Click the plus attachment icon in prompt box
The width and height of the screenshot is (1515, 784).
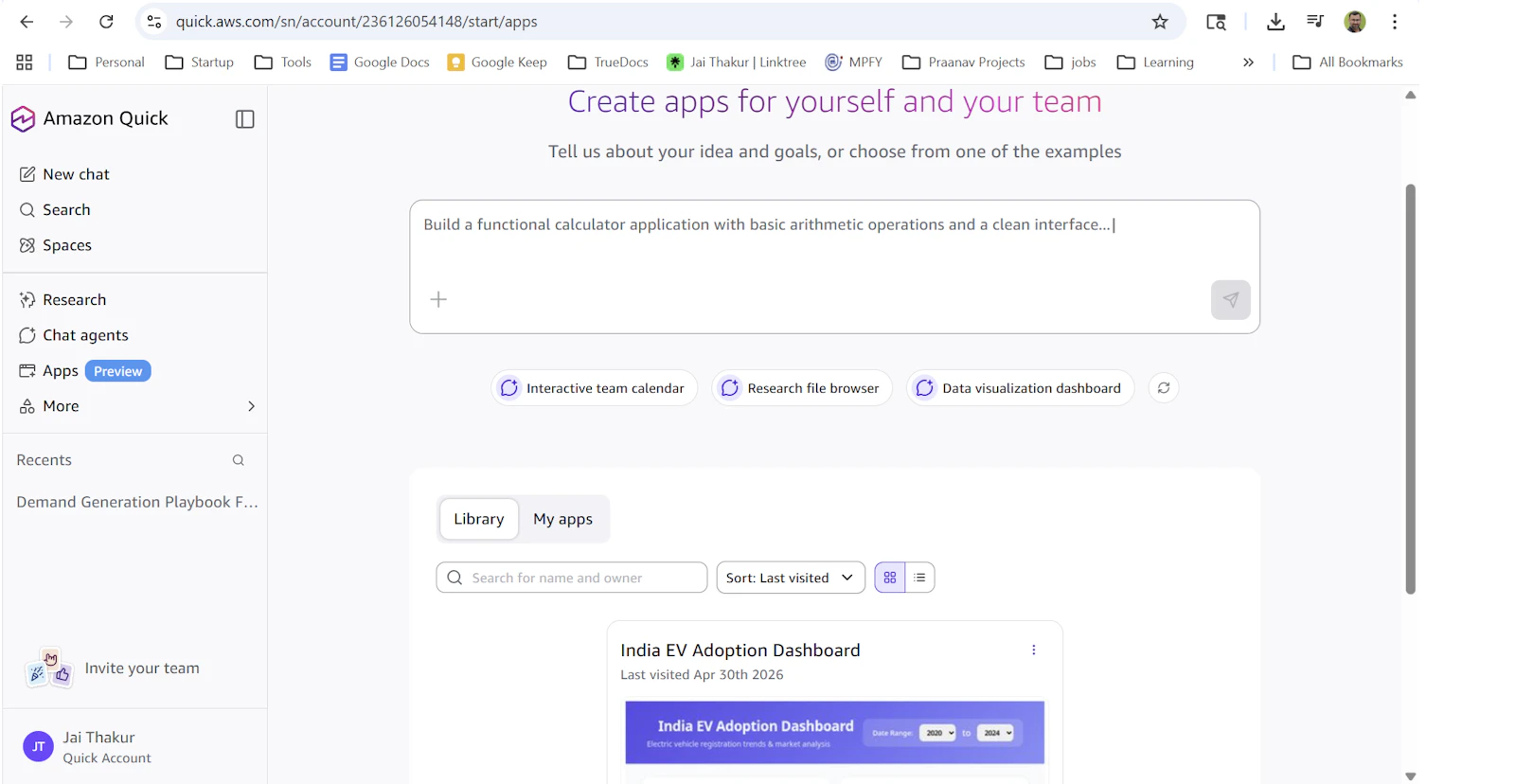pyautogui.click(x=438, y=300)
